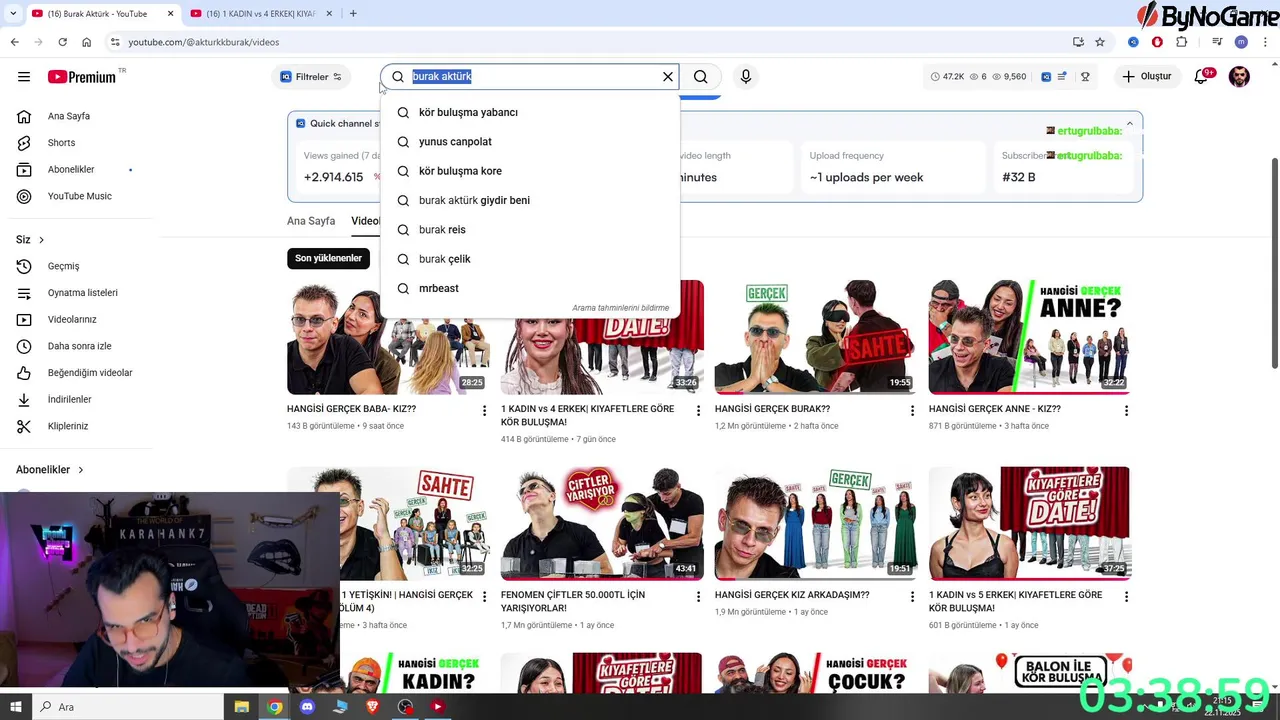Open options for HANGİSİ GERÇEK BURAK??
This screenshot has height=720, width=1280.
(912, 411)
